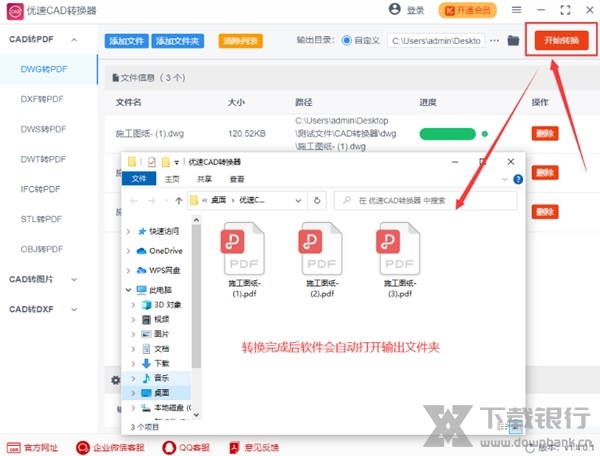Screen dimensions: 600x456
Task: Click the 添加文件夹 button
Action: pyautogui.click(x=178, y=41)
